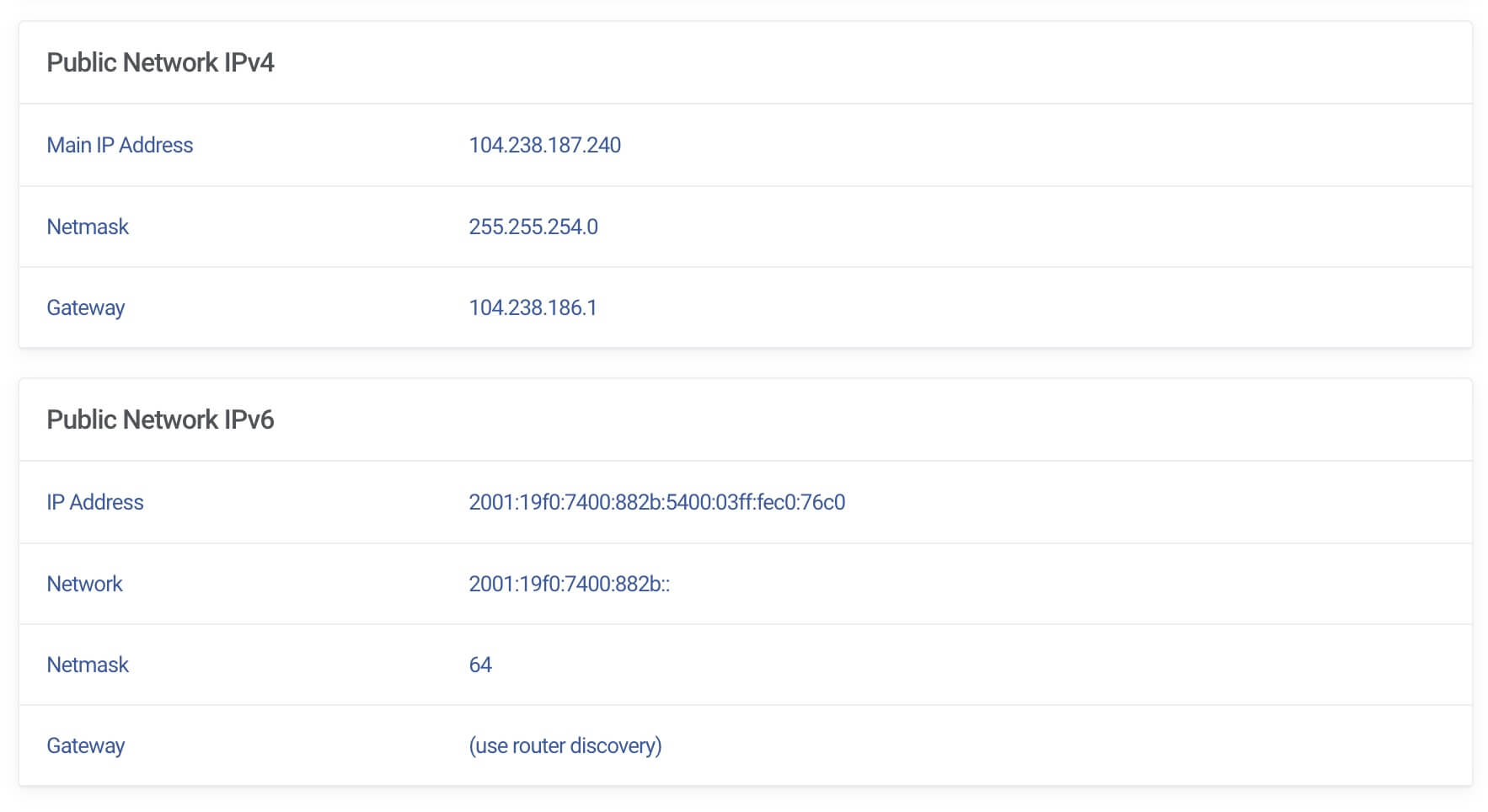Click the Gateway label under IPv4
The height and width of the screenshot is (812, 1488).
[85, 308]
